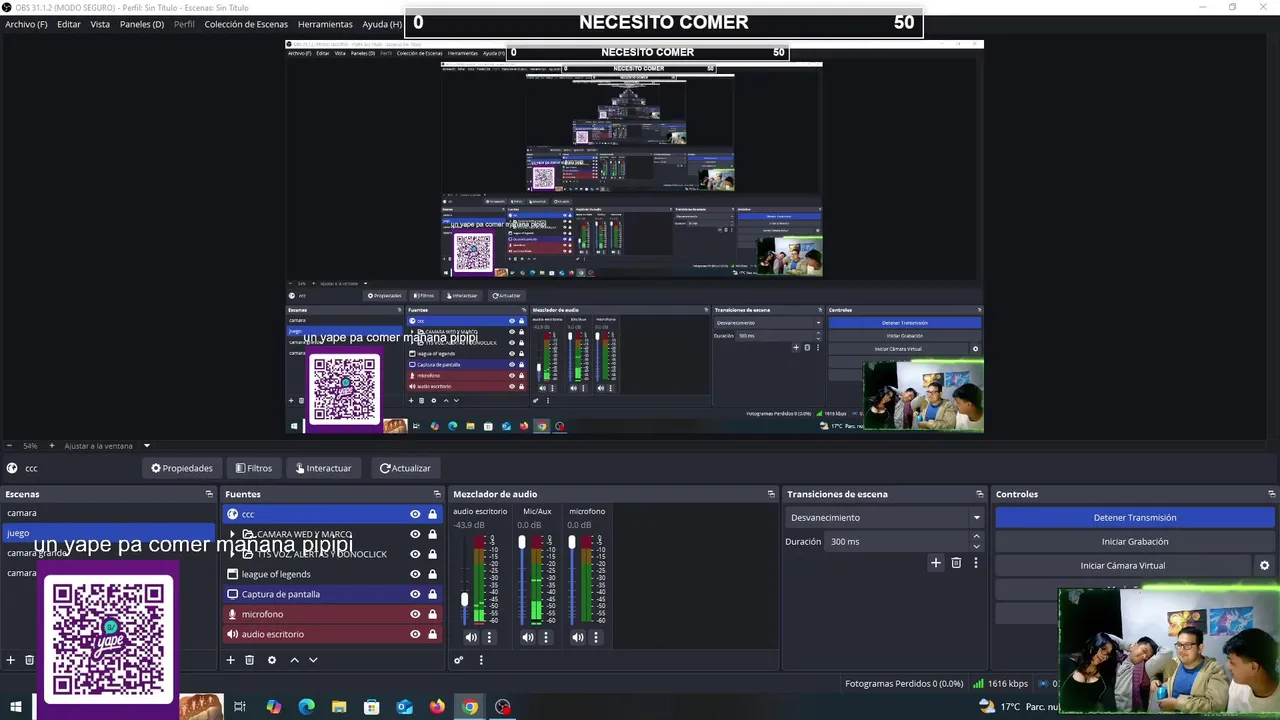The image size is (1280, 720).
Task: Adjust the Mic/Aux volume fader
Action: [x=521, y=542]
